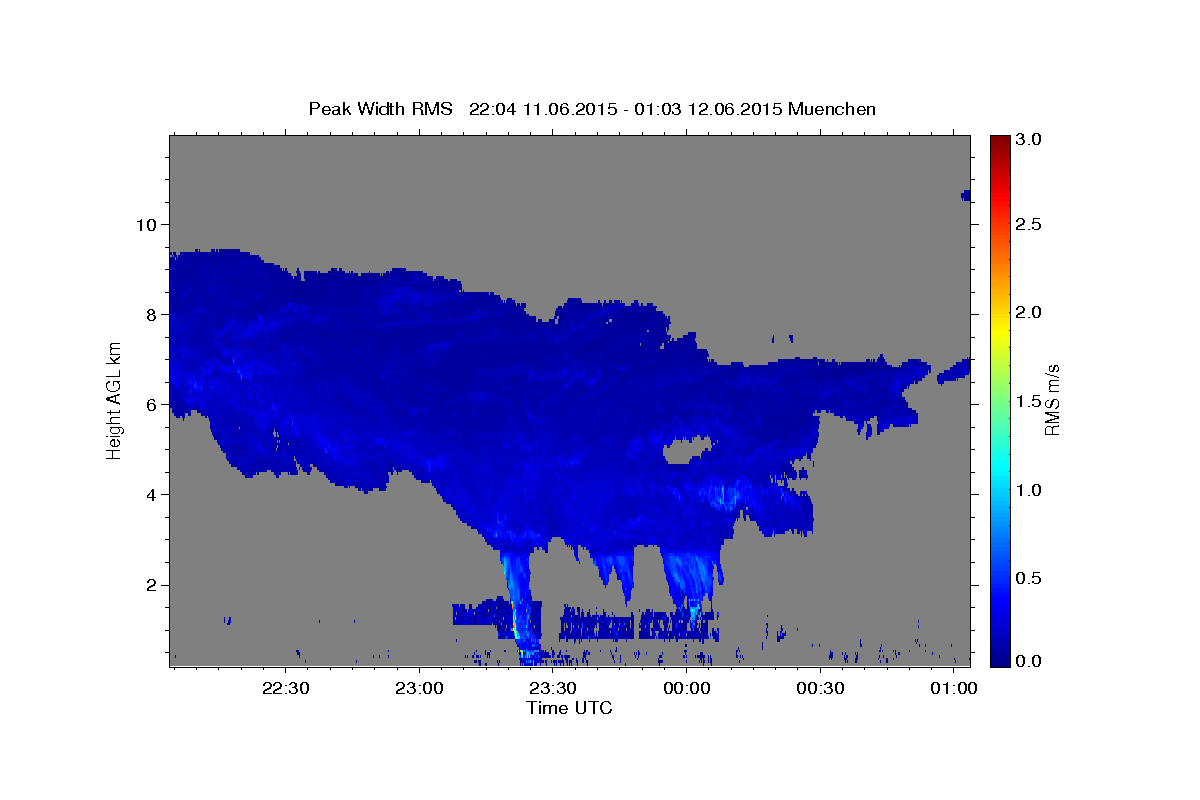Click the 00:30 time tick label
1200x800 pixels.
(822, 688)
